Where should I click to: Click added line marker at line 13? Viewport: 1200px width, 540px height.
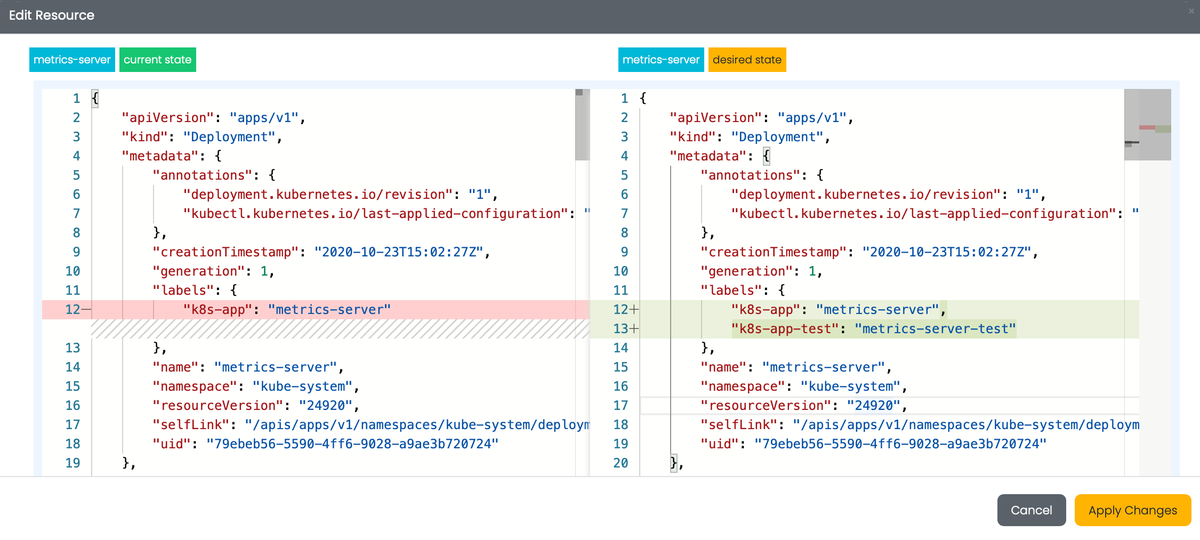634,329
